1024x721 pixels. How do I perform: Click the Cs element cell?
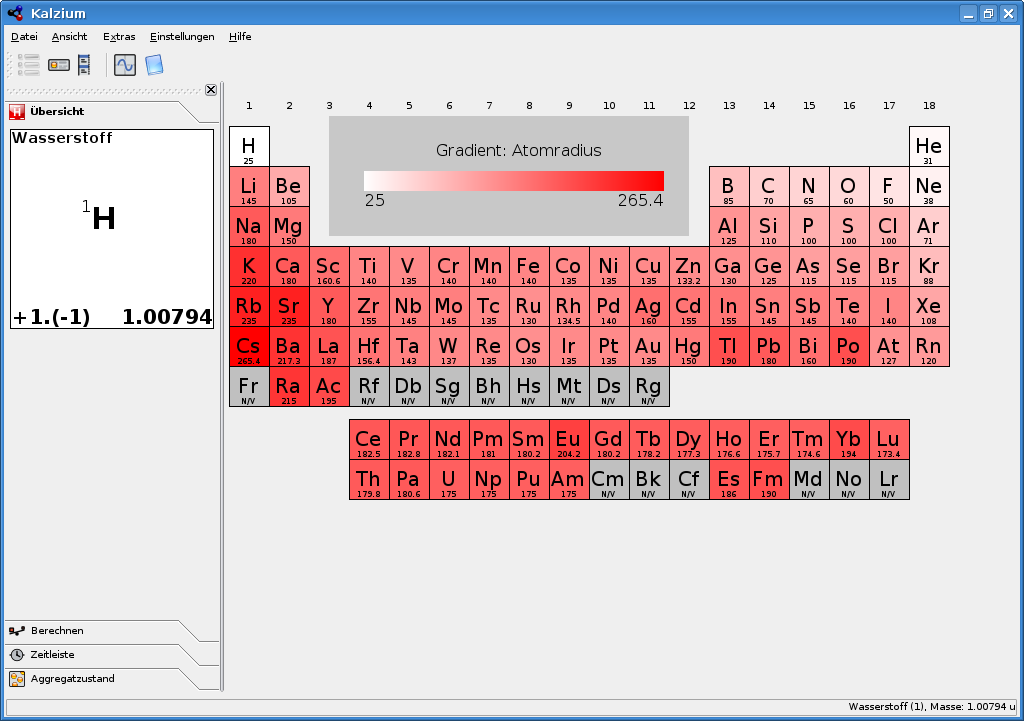click(249, 347)
